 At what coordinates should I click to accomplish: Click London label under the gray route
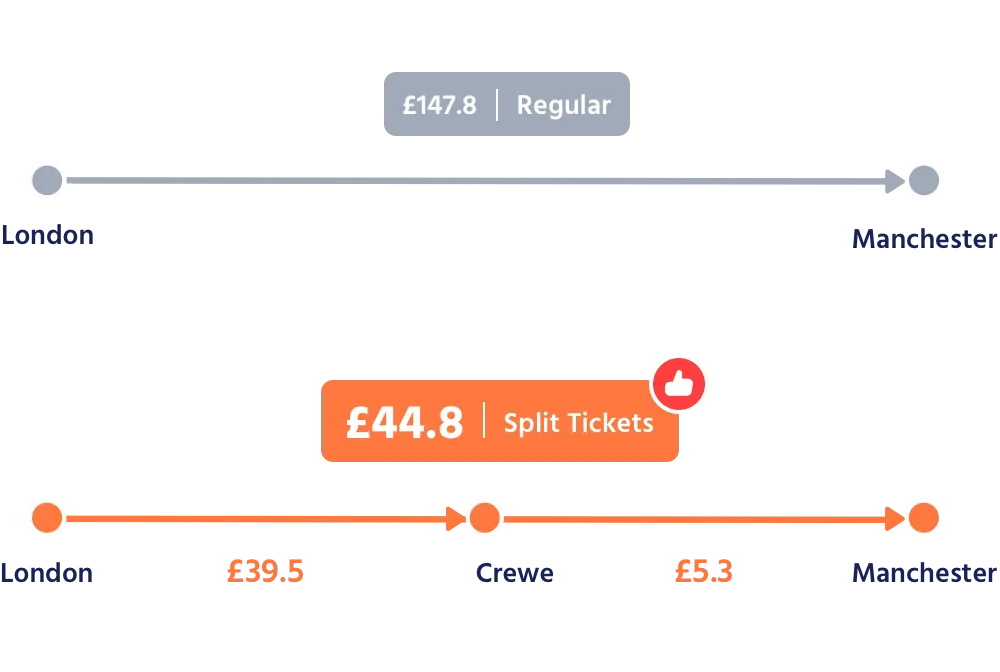47,236
